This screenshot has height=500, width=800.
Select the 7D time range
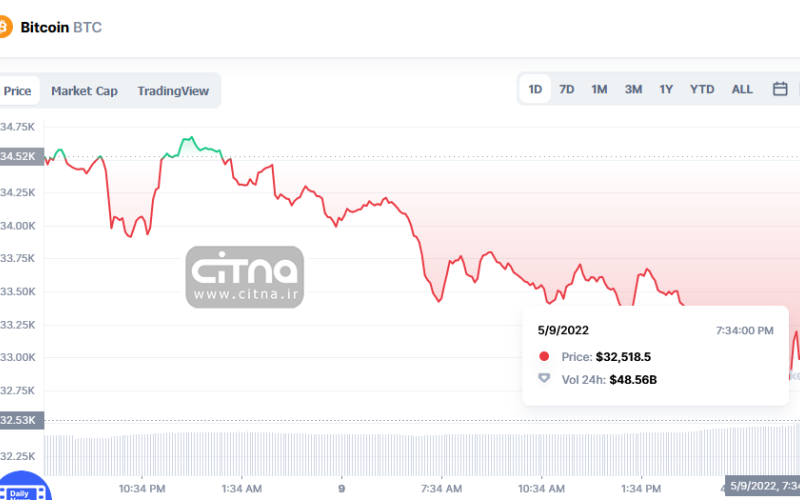(x=567, y=89)
